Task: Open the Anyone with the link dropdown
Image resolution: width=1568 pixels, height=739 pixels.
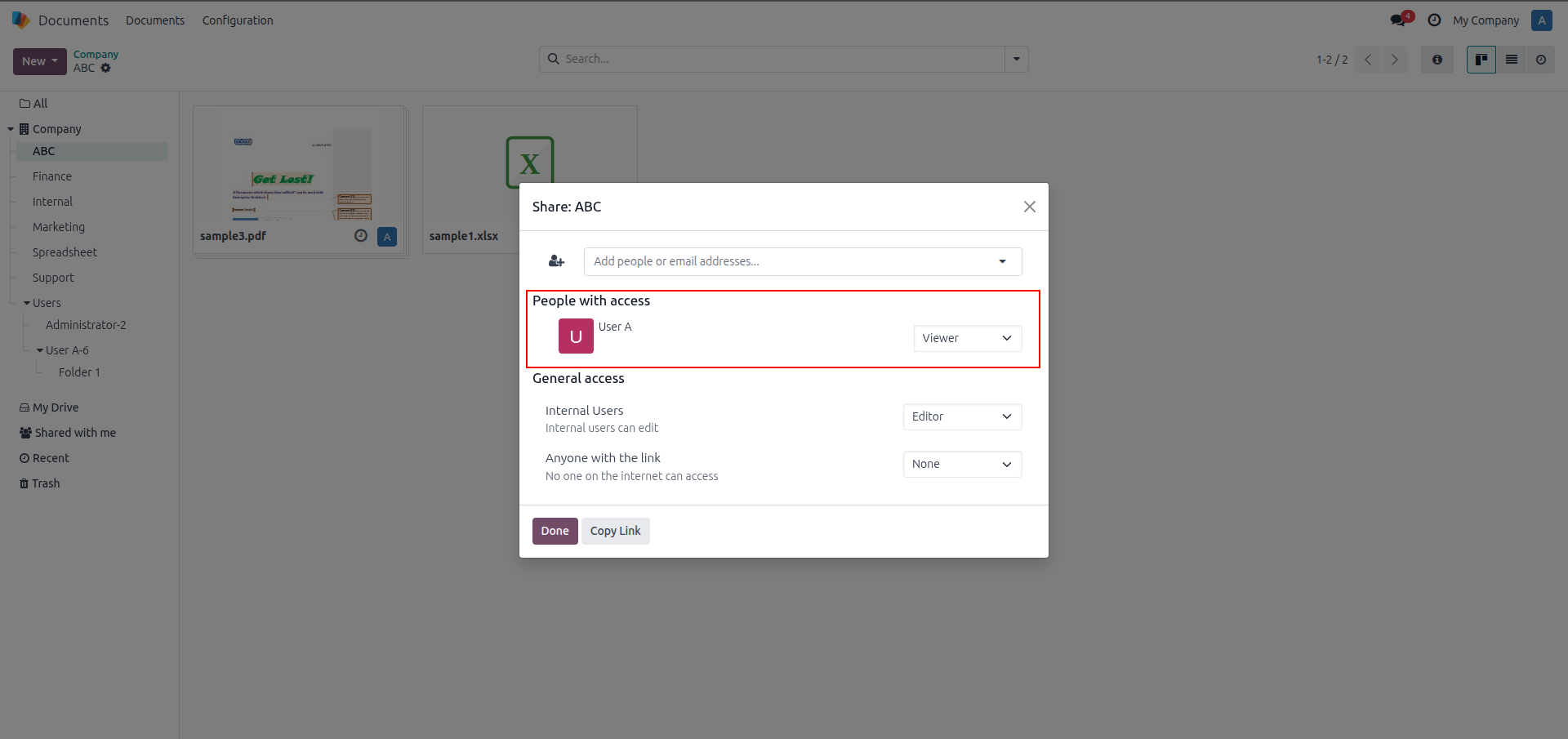Action: 962,464
